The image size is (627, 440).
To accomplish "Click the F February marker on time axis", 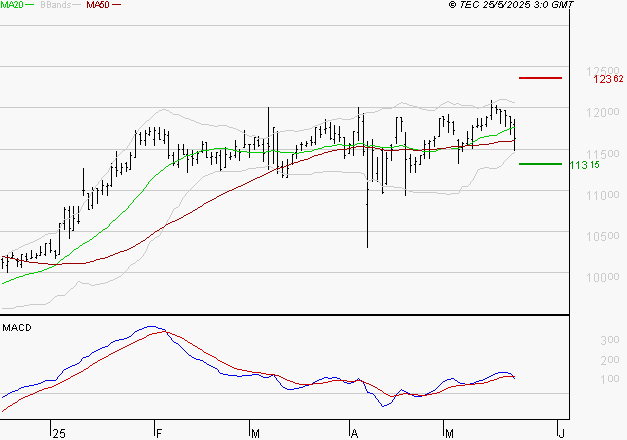I will click(159, 434).
